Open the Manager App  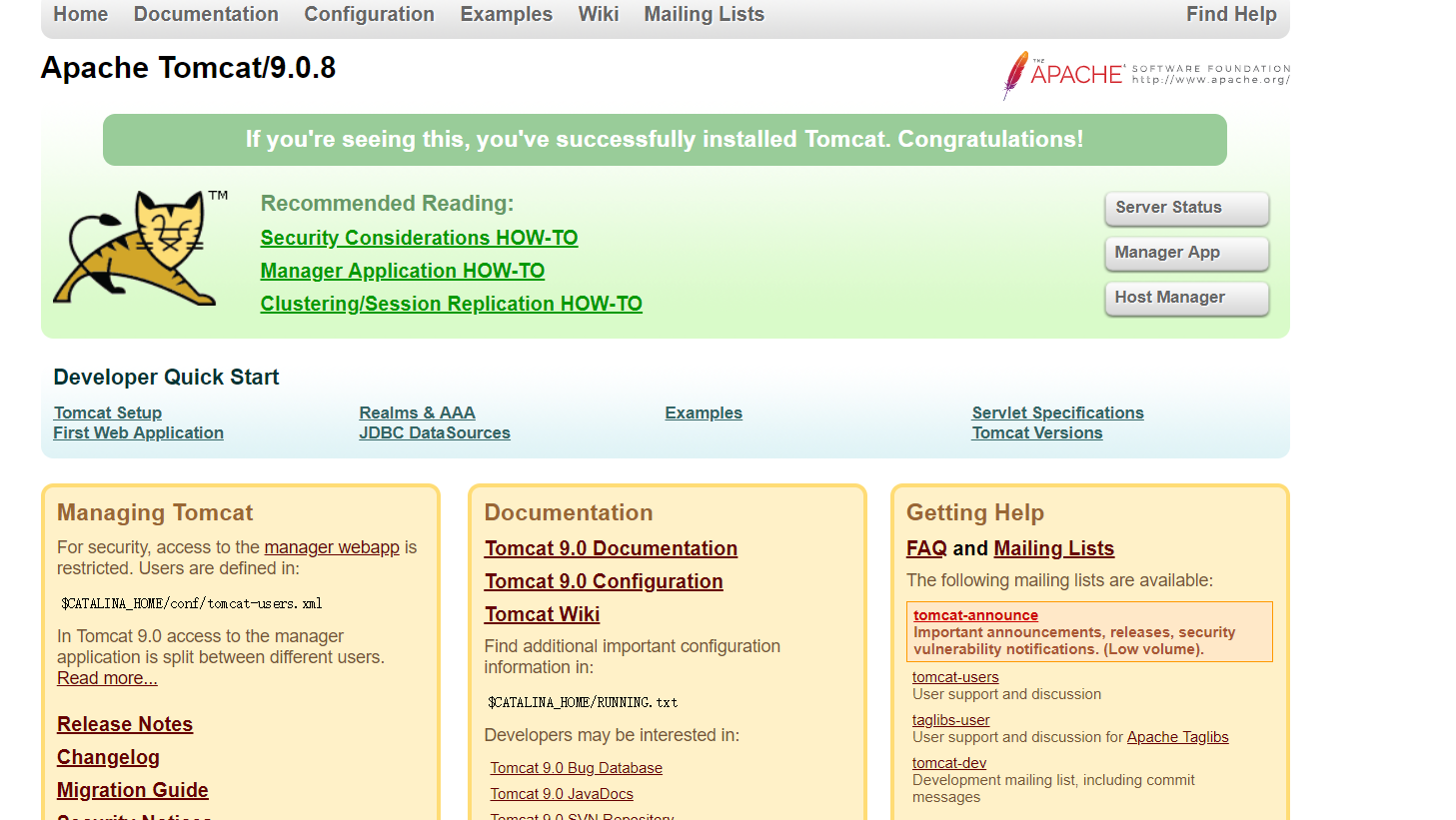click(x=1185, y=253)
